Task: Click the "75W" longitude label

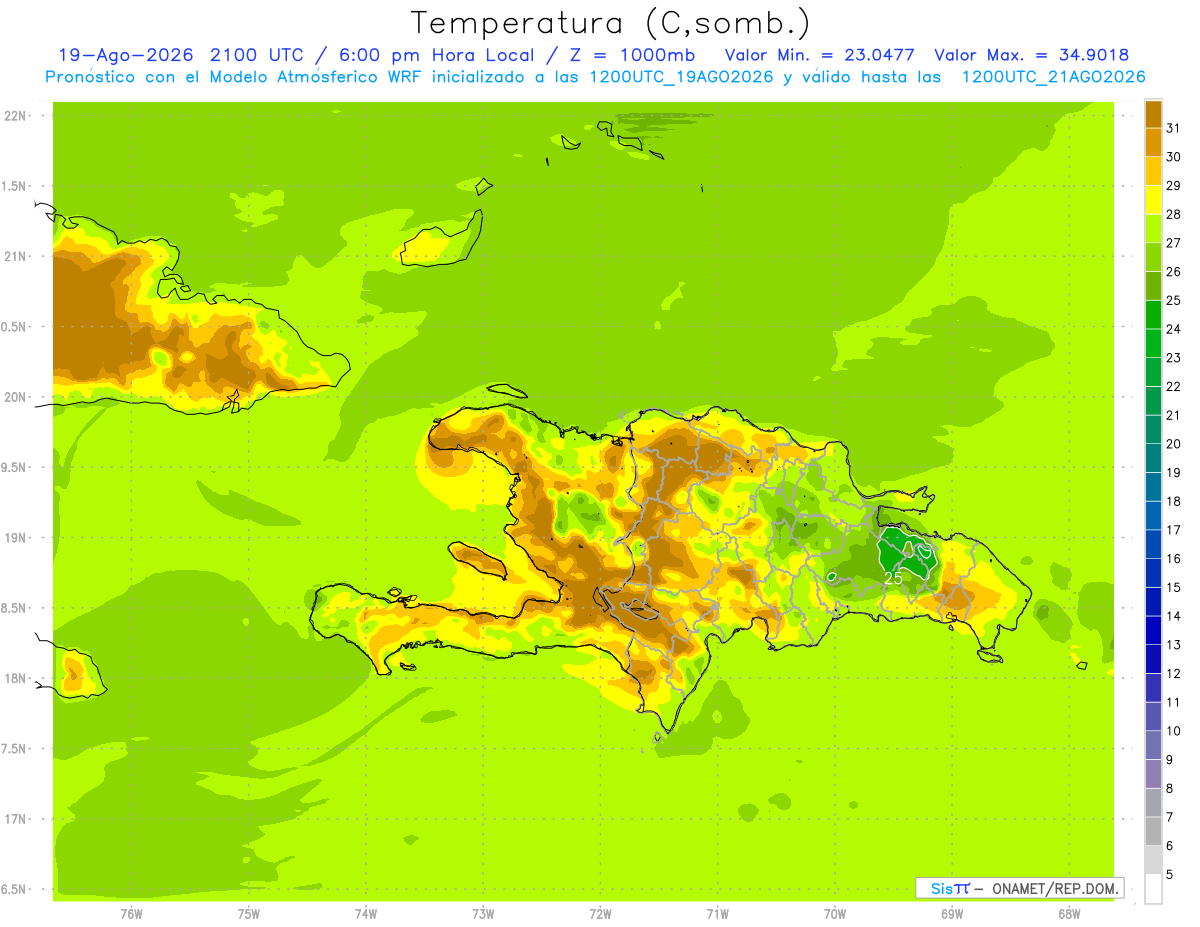Action: click(249, 914)
